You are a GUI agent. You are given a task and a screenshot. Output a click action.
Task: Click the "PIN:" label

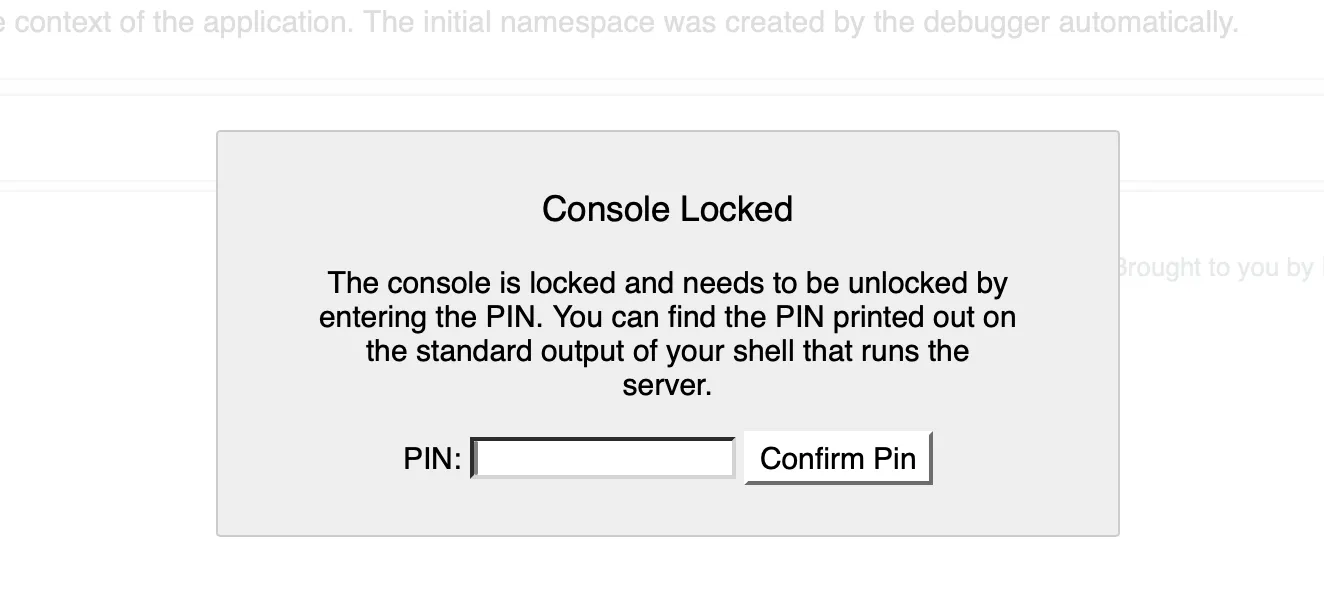[x=432, y=459]
